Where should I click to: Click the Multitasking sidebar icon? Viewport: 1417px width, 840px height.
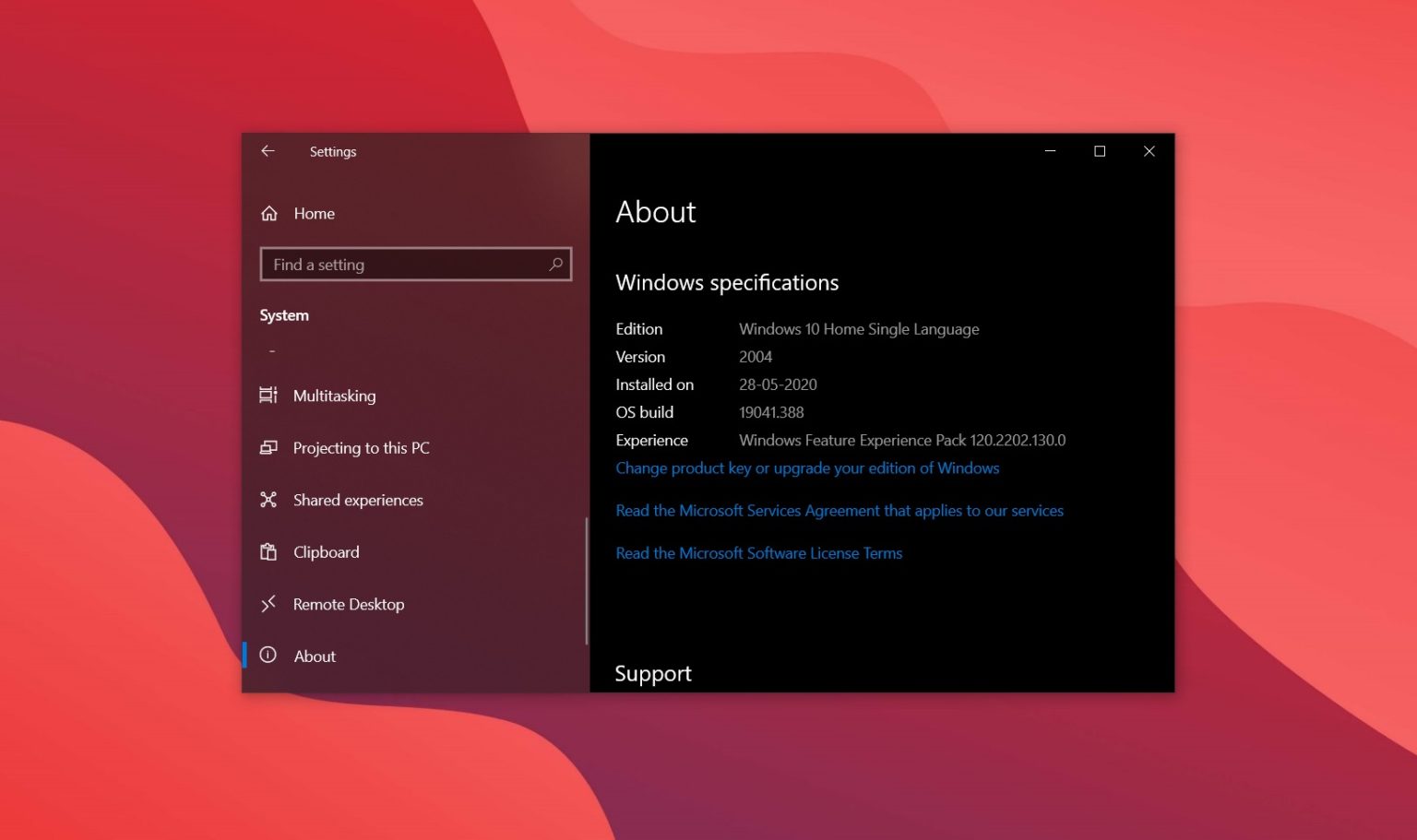pos(268,395)
